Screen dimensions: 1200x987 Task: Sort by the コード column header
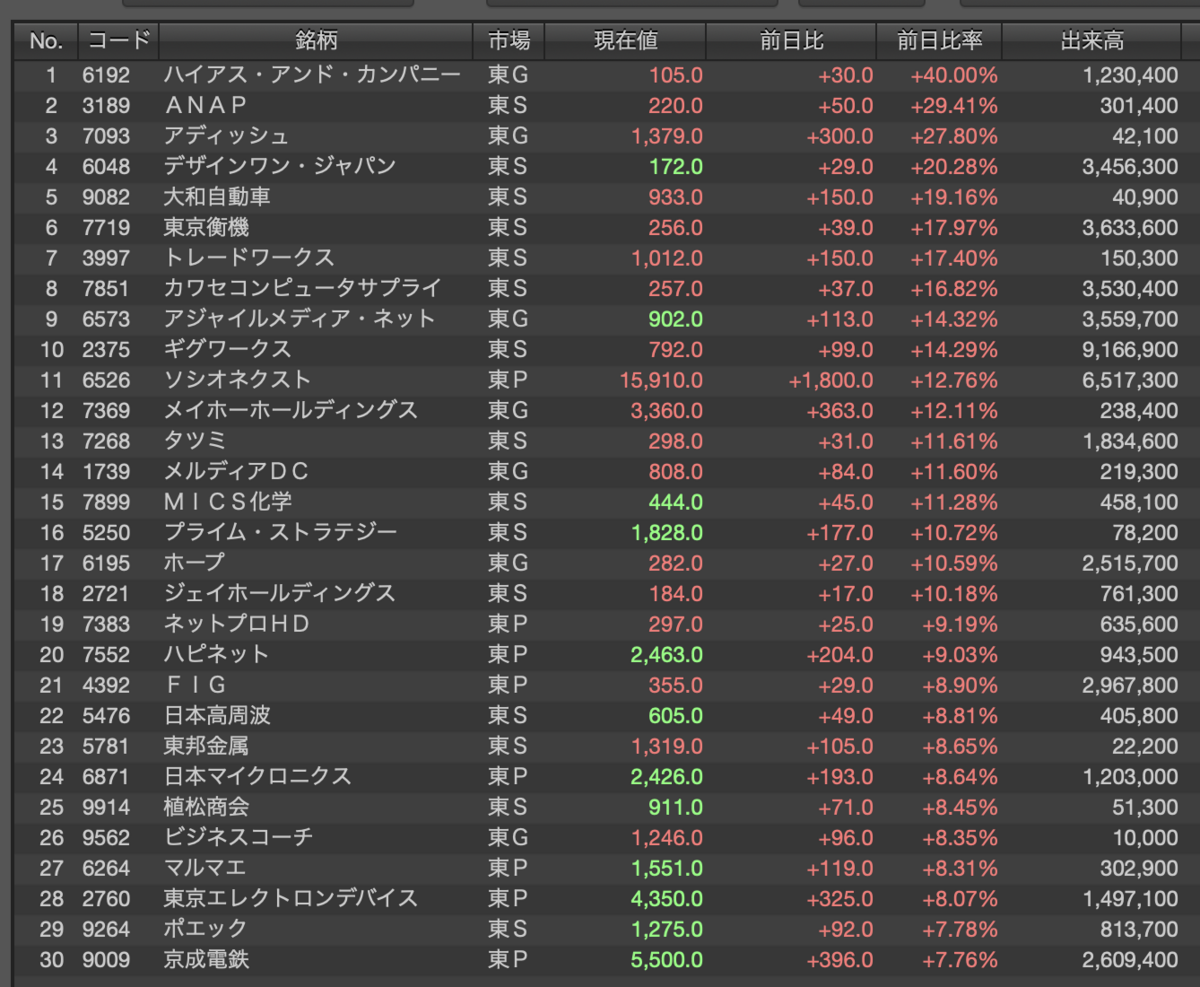[x=119, y=41]
